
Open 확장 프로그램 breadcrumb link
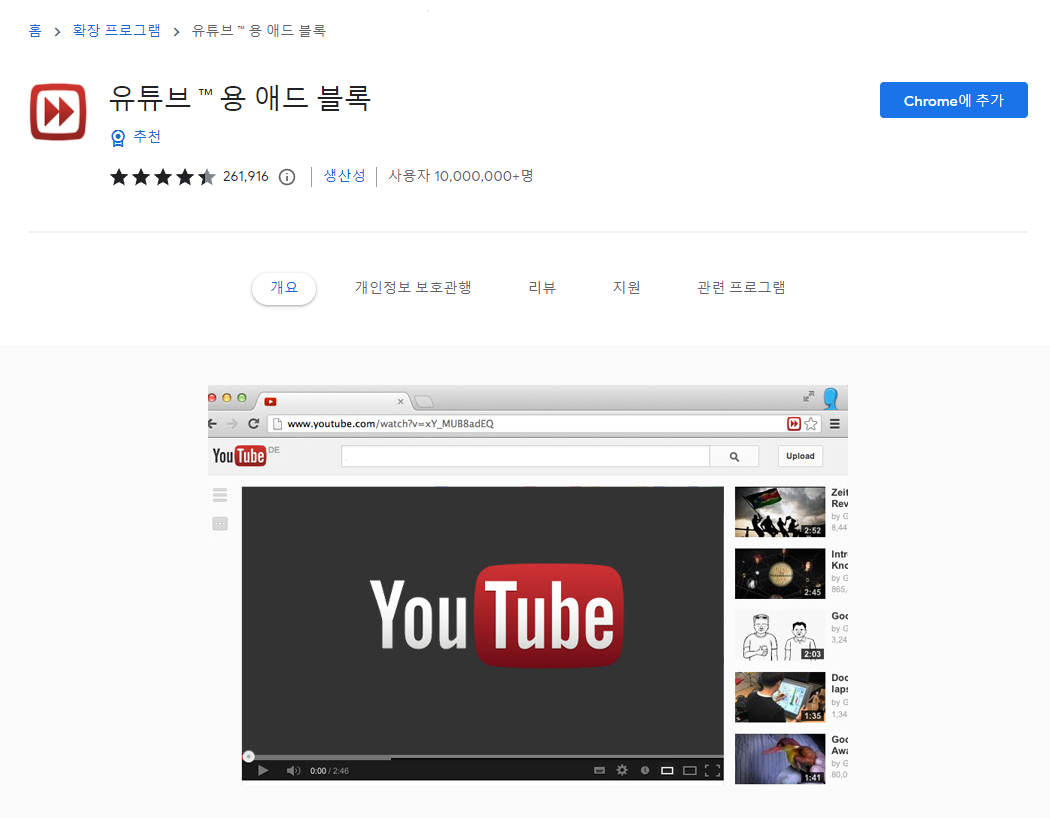117,31
